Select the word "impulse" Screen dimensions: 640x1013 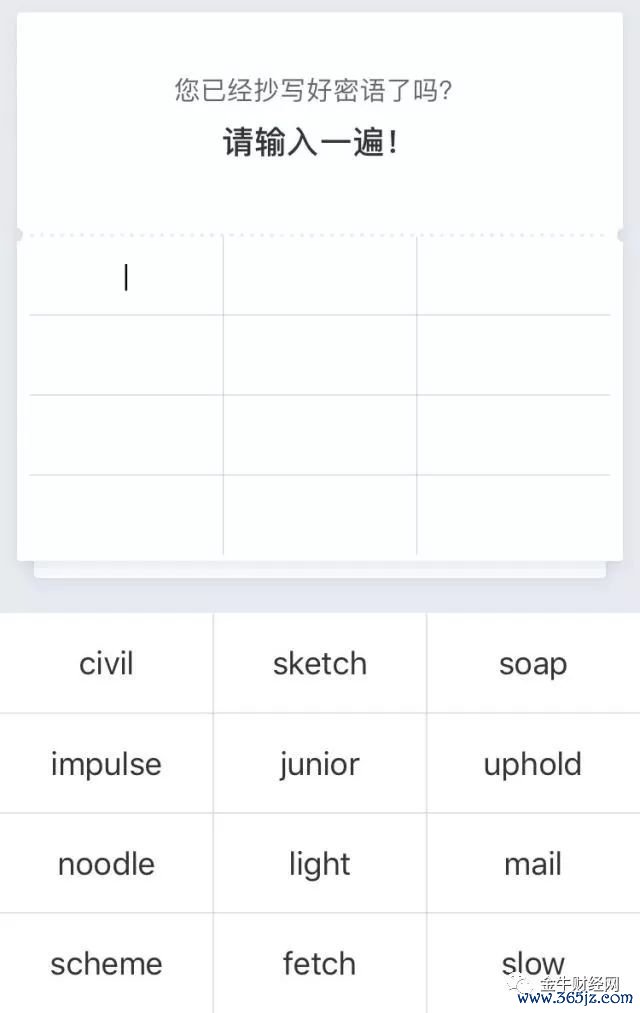106,763
